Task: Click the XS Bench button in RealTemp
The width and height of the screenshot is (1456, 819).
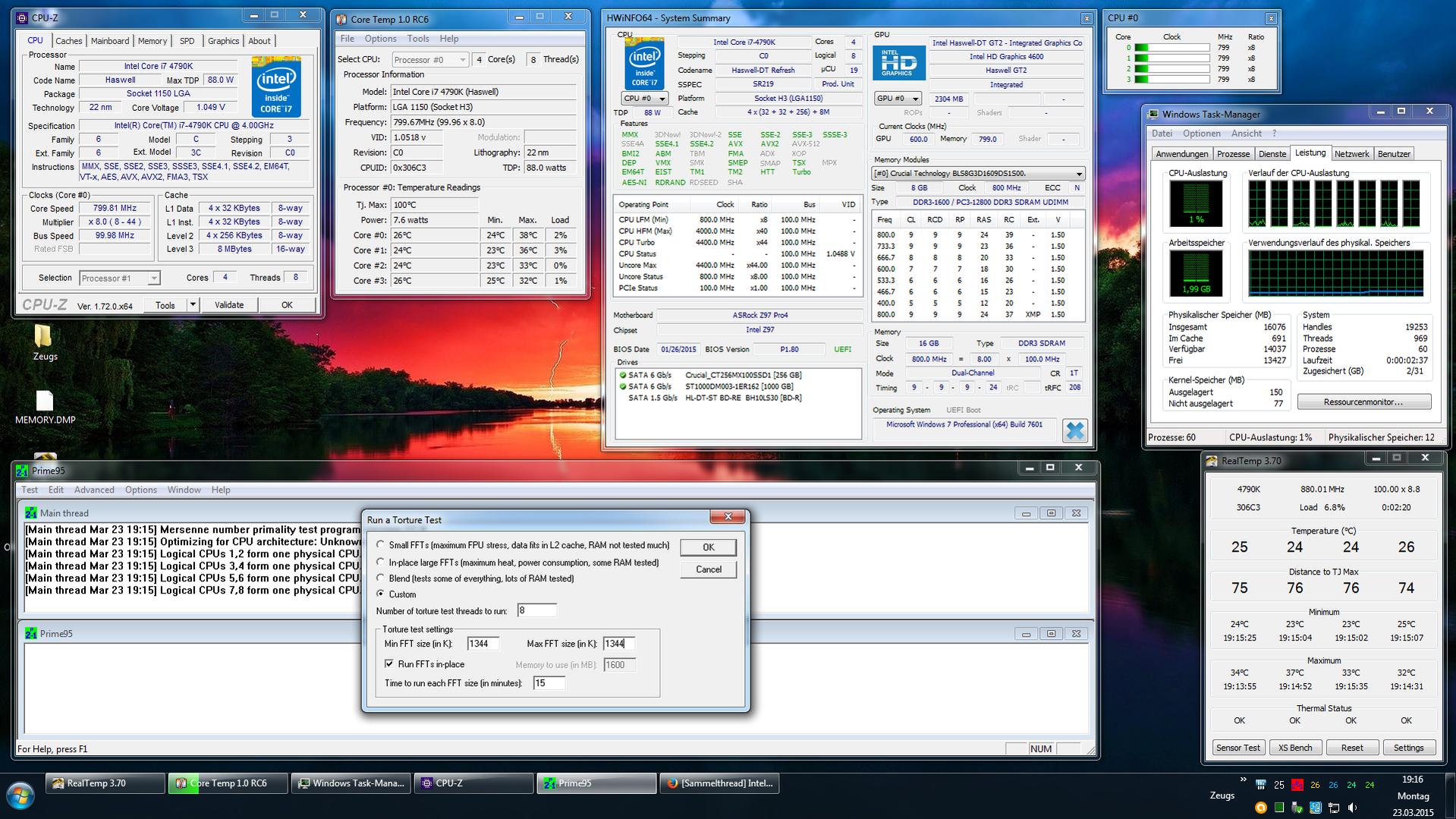Action: coord(1295,748)
